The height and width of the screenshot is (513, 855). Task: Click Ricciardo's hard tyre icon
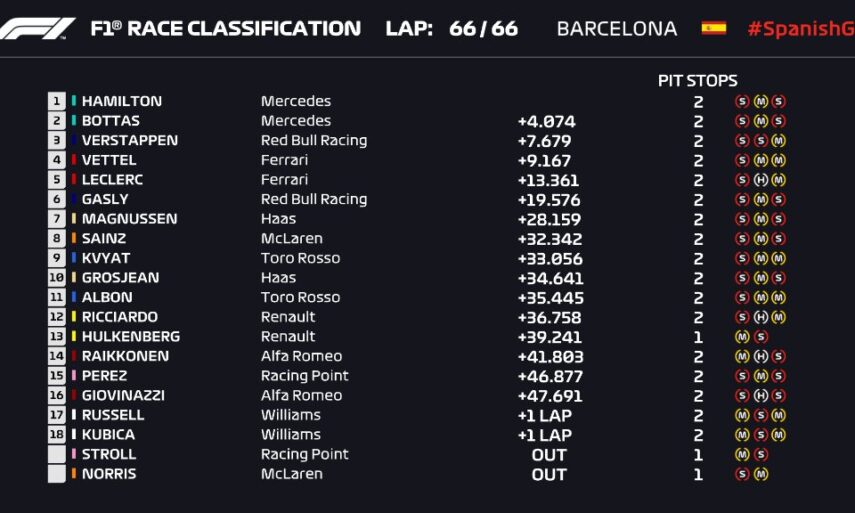pos(760,317)
